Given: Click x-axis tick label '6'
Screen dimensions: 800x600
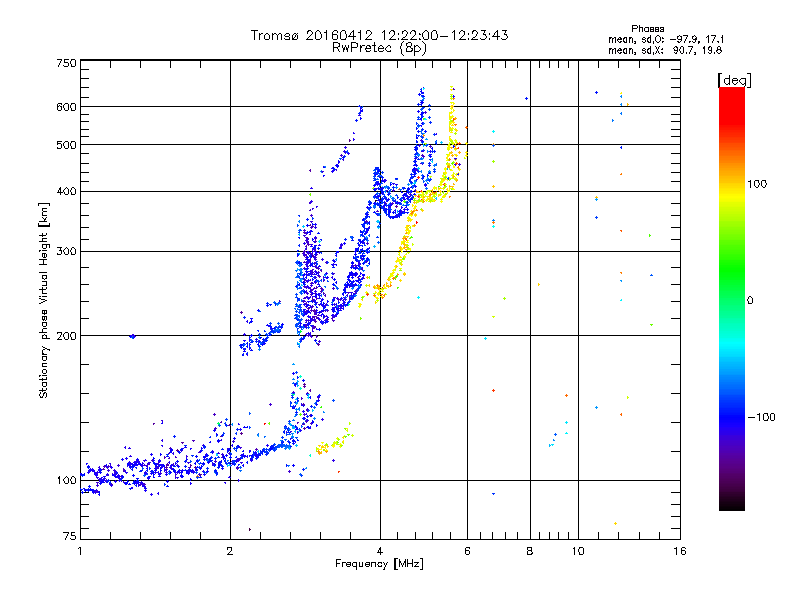Looking at the screenshot, I should [x=467, y=551].
